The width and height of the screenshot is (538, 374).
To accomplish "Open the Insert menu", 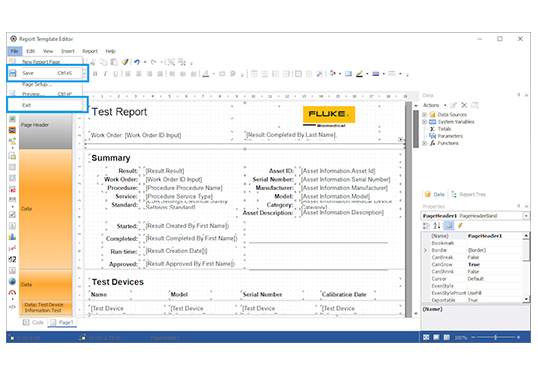I will click(68, 51).
